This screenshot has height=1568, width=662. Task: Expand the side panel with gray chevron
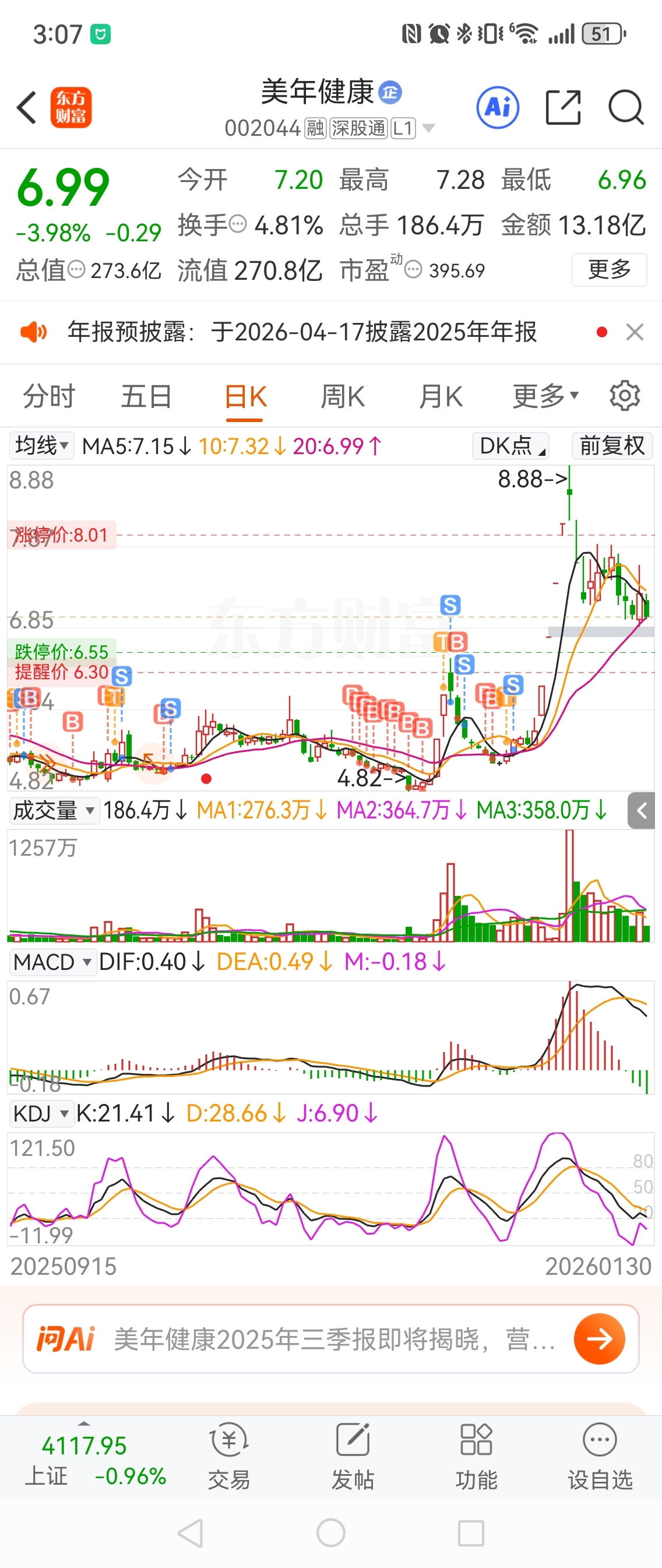pyautogui.click(x=641, y=811)
